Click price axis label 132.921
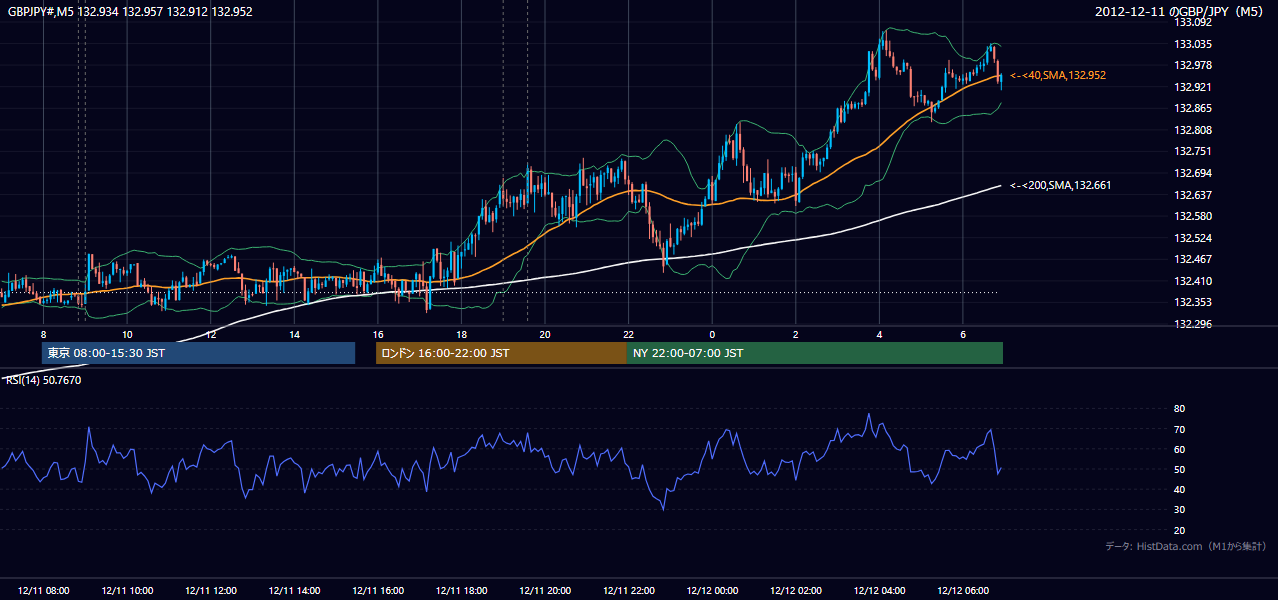The image size is (1278, 600). (1193, 87)
